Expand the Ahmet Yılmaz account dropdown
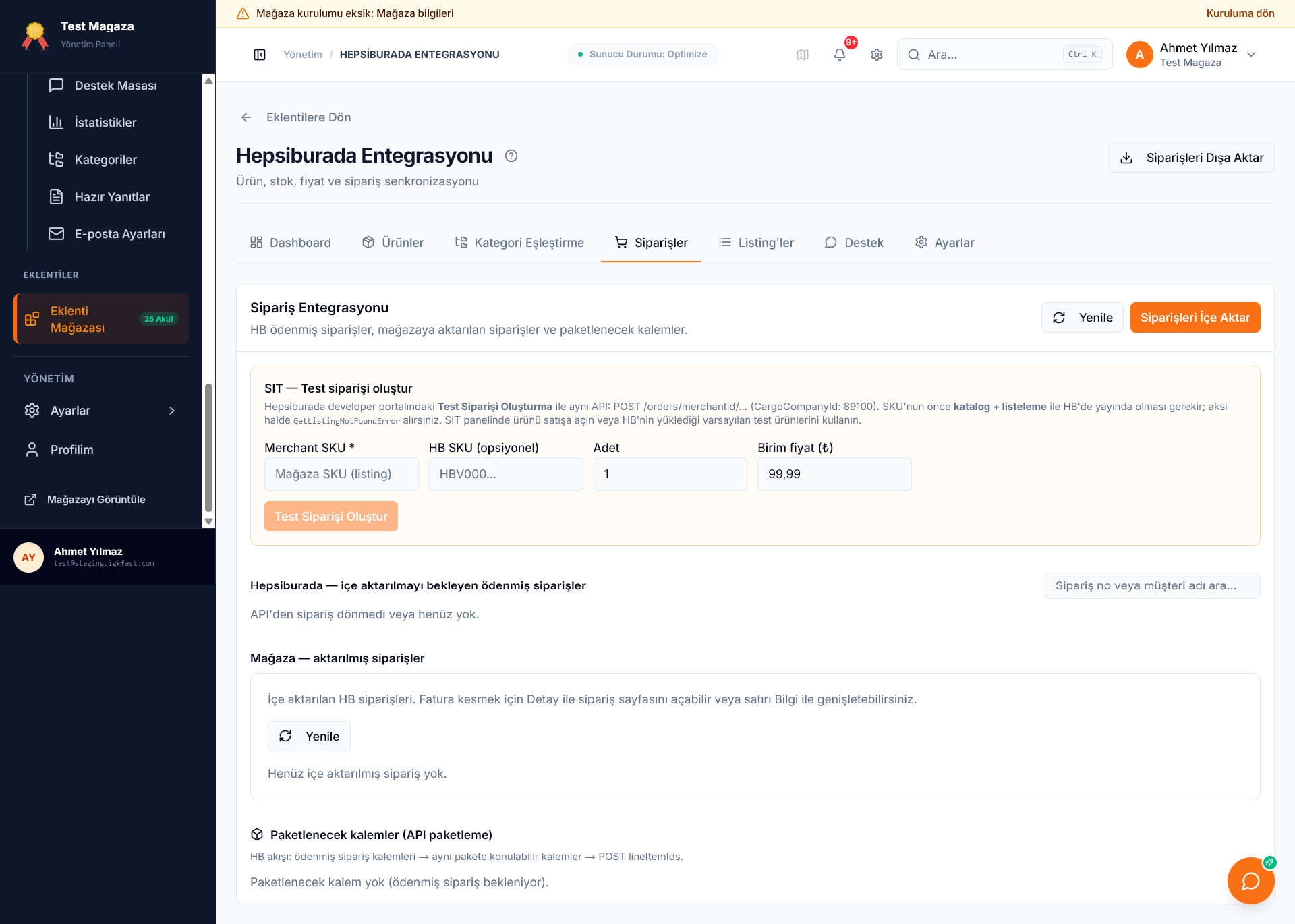Screen dimensions: 1295x924 tap(1251, 55)
